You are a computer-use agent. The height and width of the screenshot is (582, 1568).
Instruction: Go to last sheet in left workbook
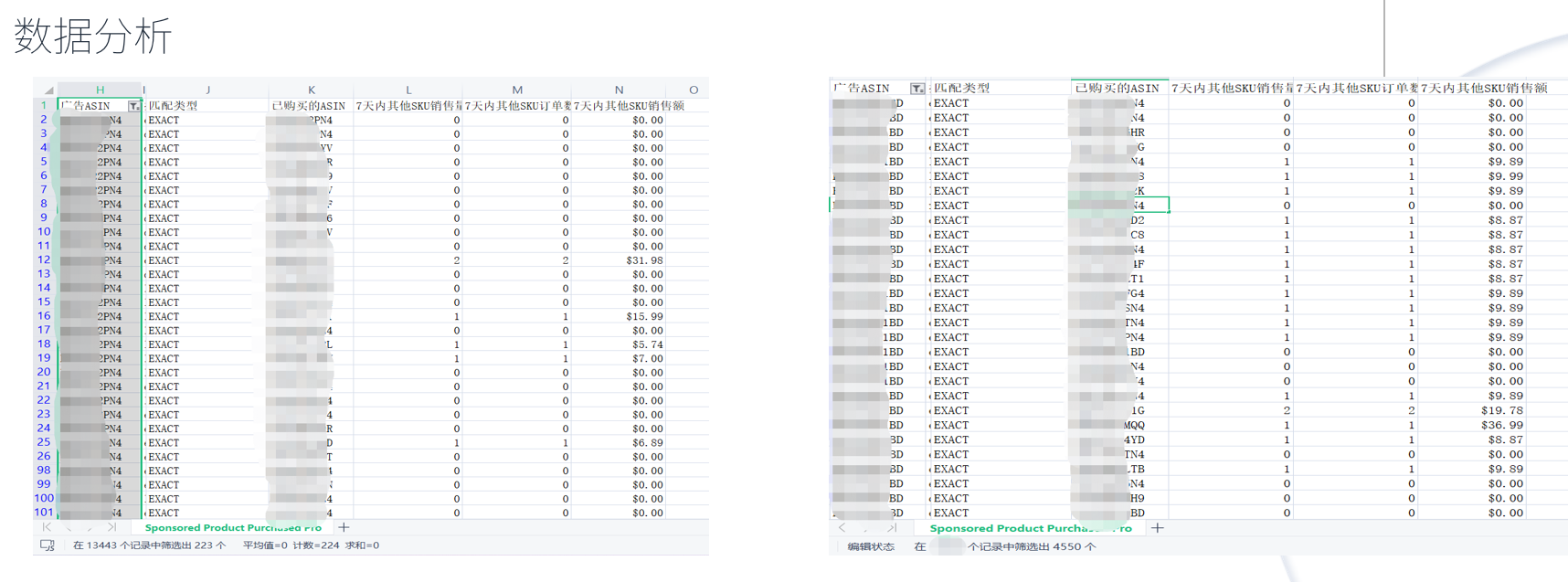click(111, 527)
